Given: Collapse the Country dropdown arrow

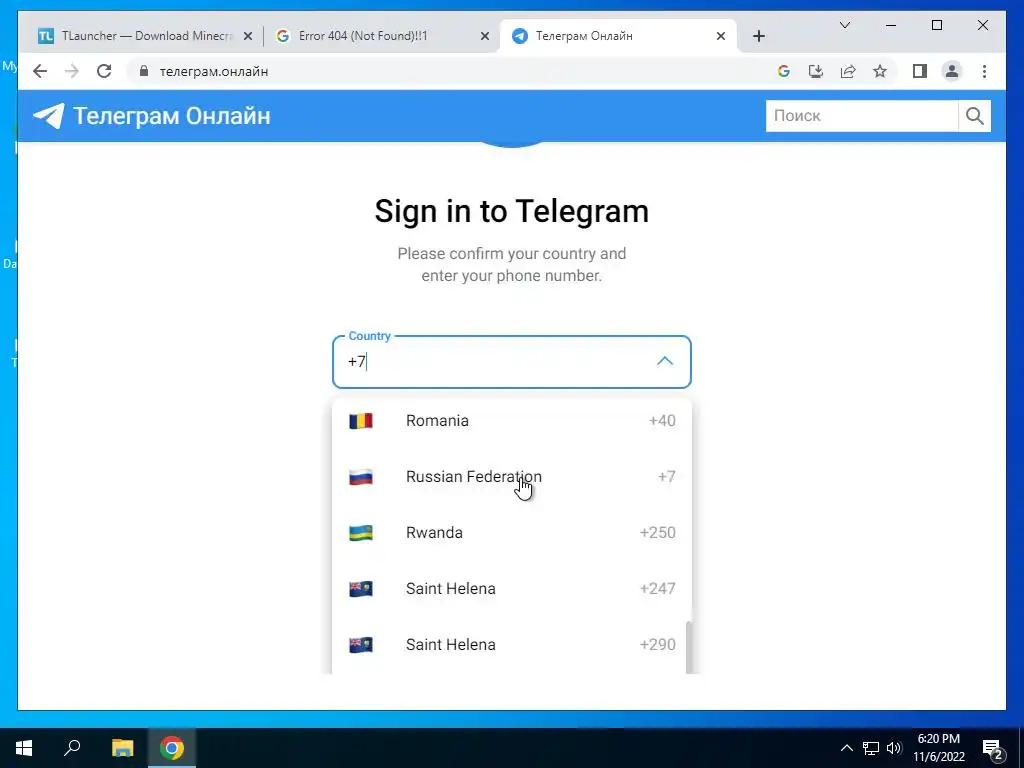Looking at the screenshot, I should point(665,361).
